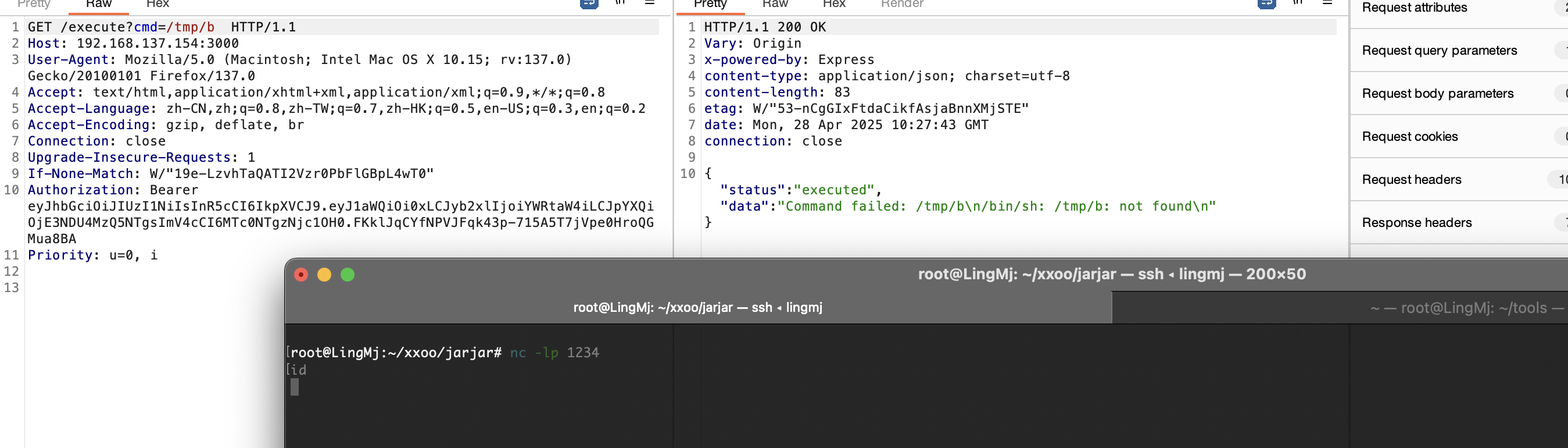This screenshot has height=448, width=1568.
Task: Click the etag response header
Action: [x=866, y=108]
